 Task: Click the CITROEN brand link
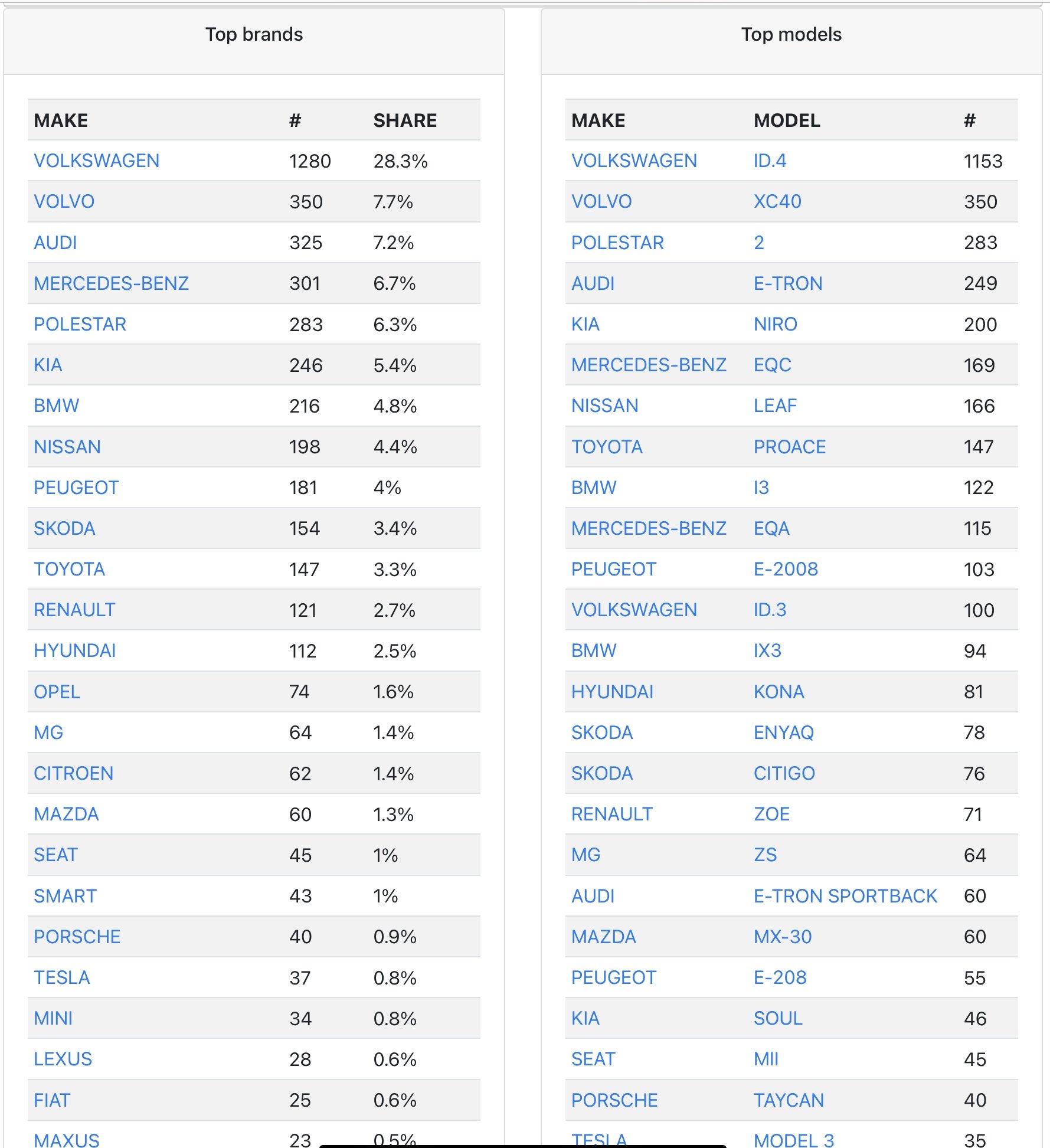point(73,773)
